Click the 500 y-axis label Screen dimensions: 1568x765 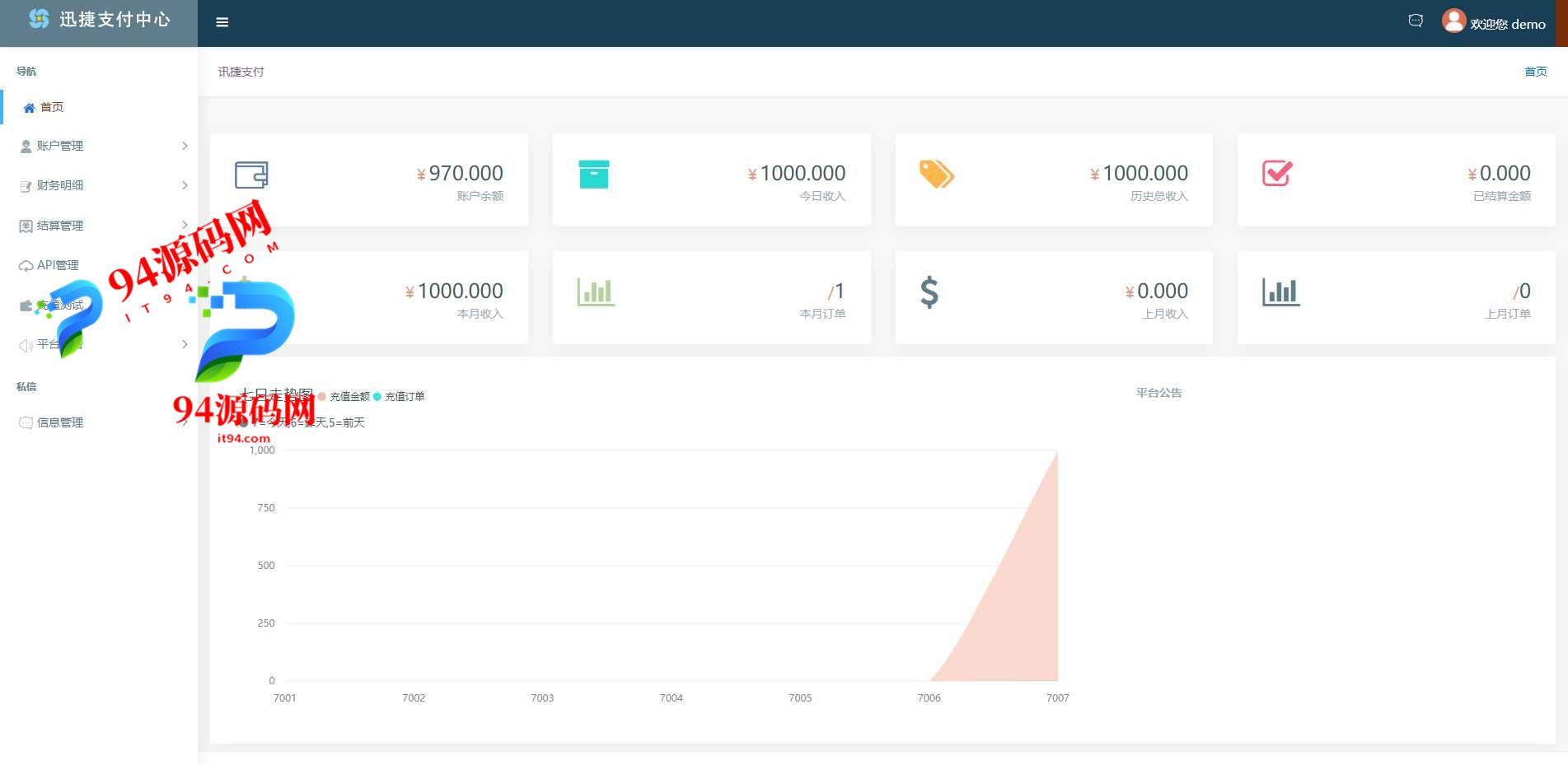click(266, 566)
